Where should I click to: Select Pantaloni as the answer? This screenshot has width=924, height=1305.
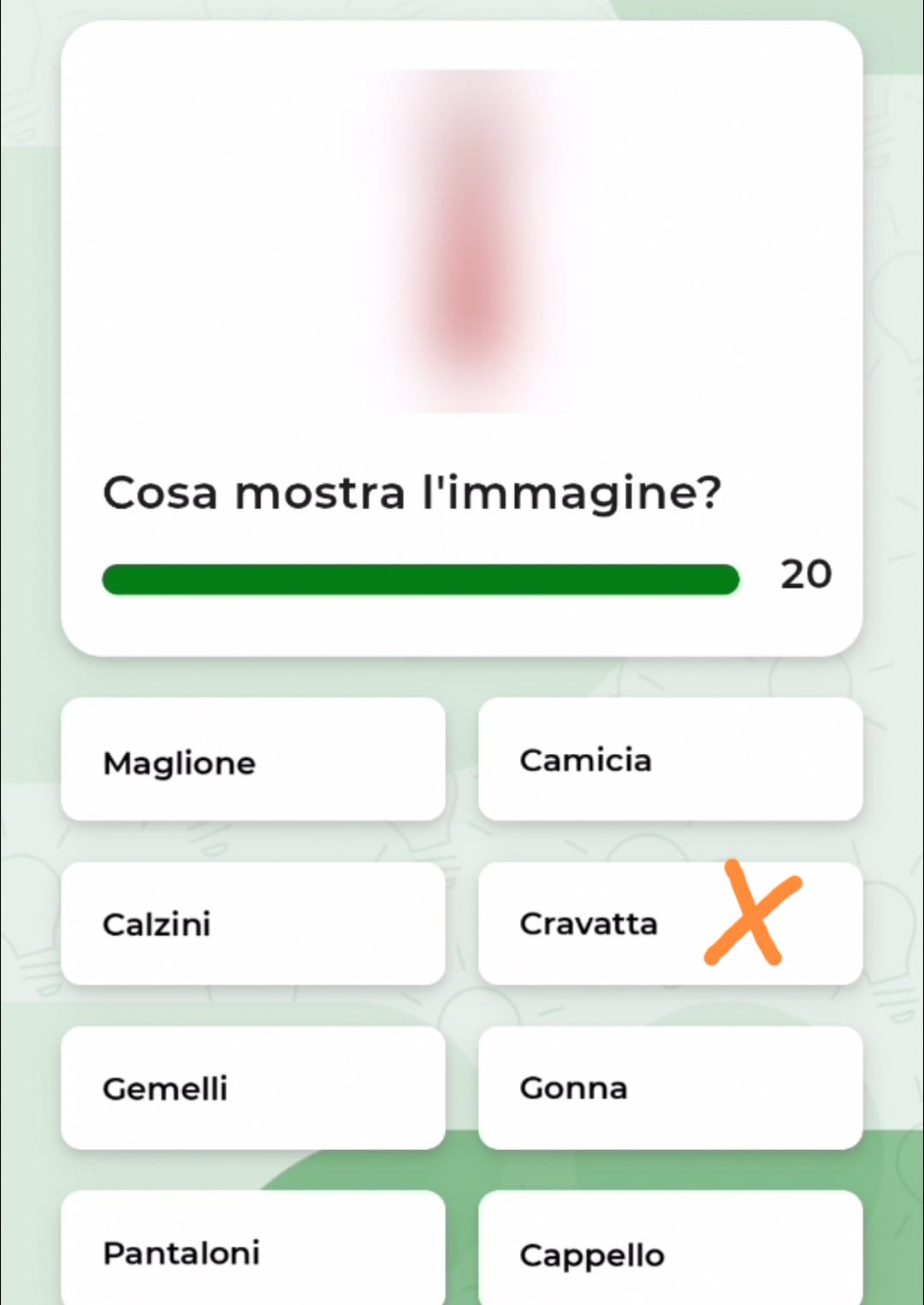click(x=253, y=1249)
